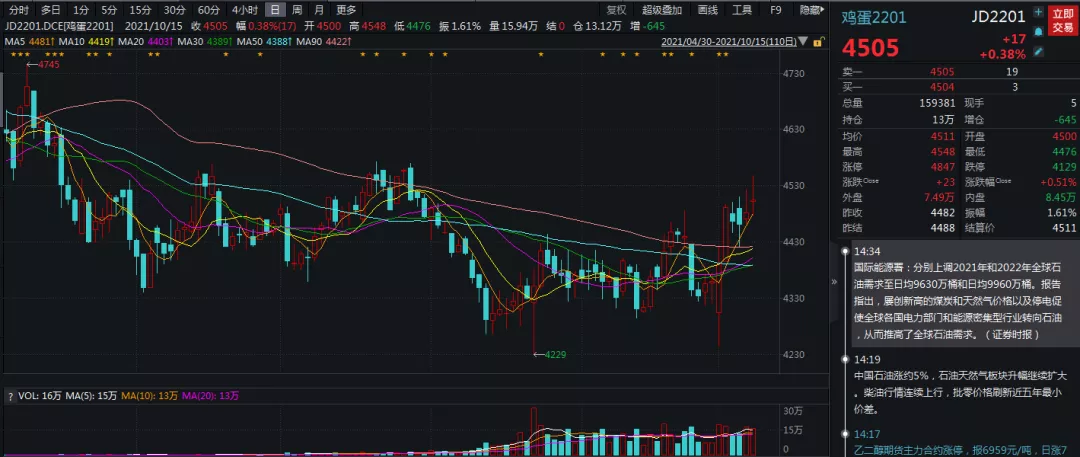Select the 15分 interval tab
Screen dimensions: 1080x457
140,9
